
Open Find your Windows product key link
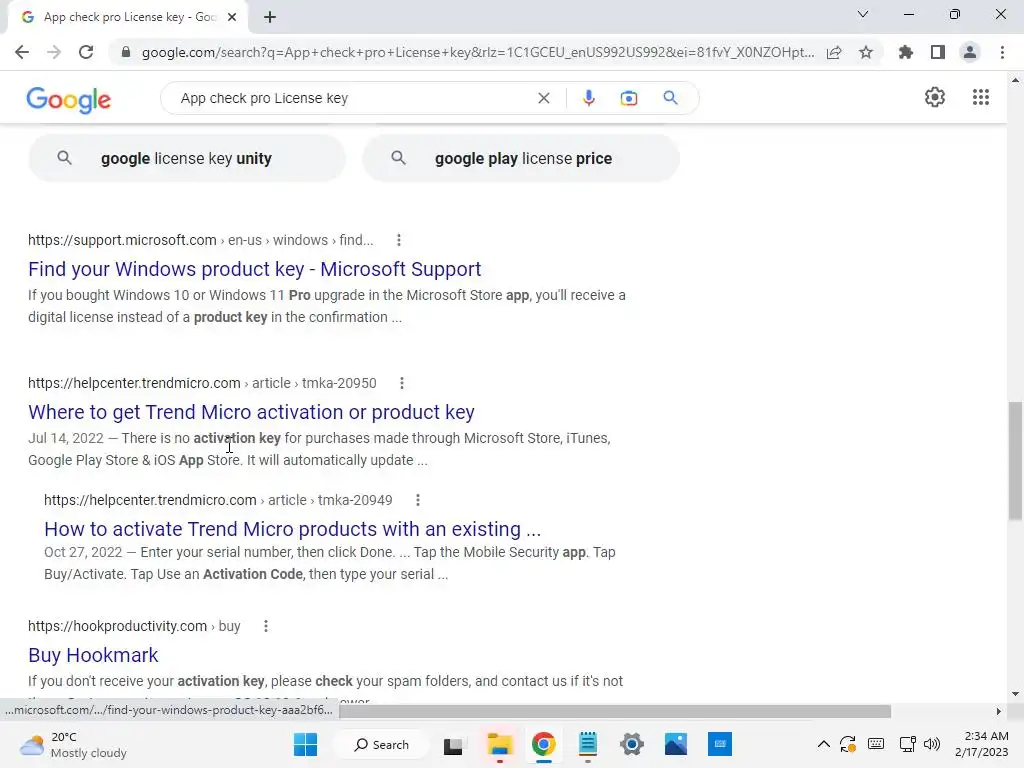point(255,269)
